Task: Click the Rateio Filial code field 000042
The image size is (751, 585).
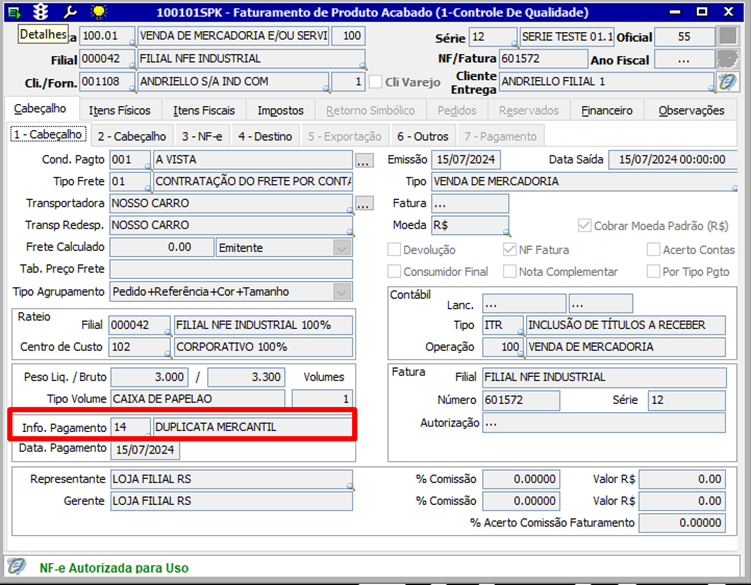Action: (139, 325)
